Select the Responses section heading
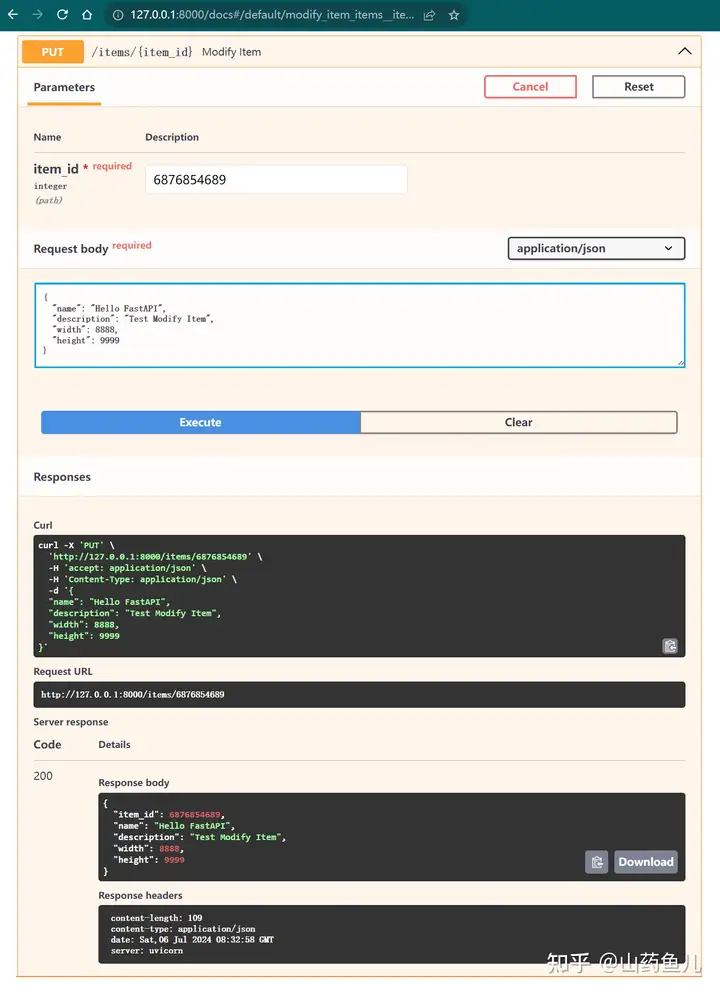 (x=62, y=477)
